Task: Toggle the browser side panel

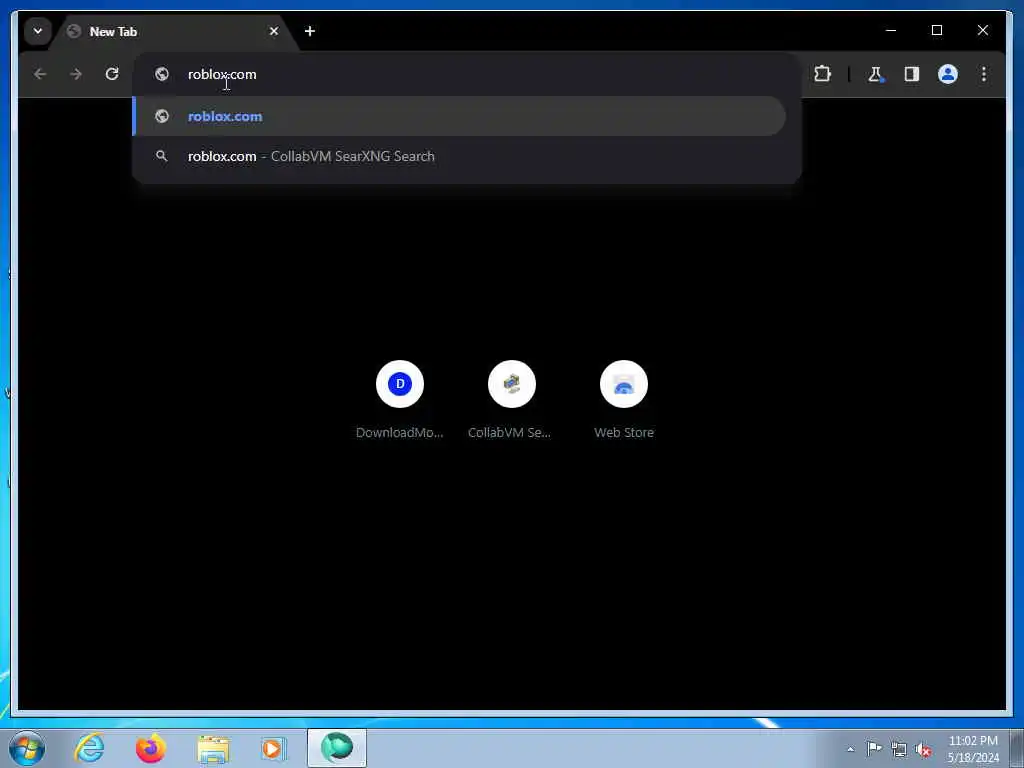Action: pyautogui.click(x=912, y=74)
